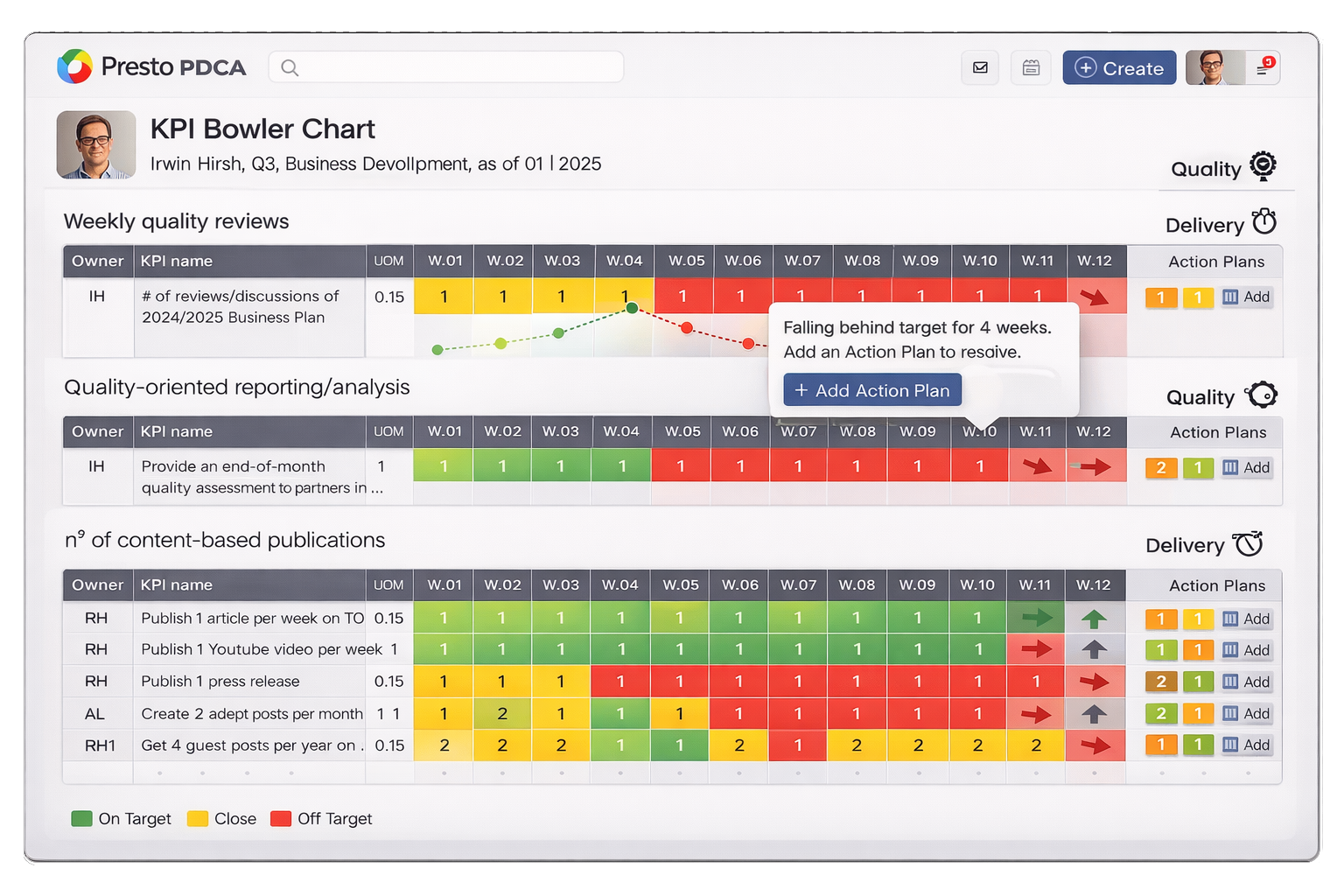Click the W.12 gray up arrow in Youtube video row
The height and width of the screenshot is (896, 1344).
pos(1094,649)
